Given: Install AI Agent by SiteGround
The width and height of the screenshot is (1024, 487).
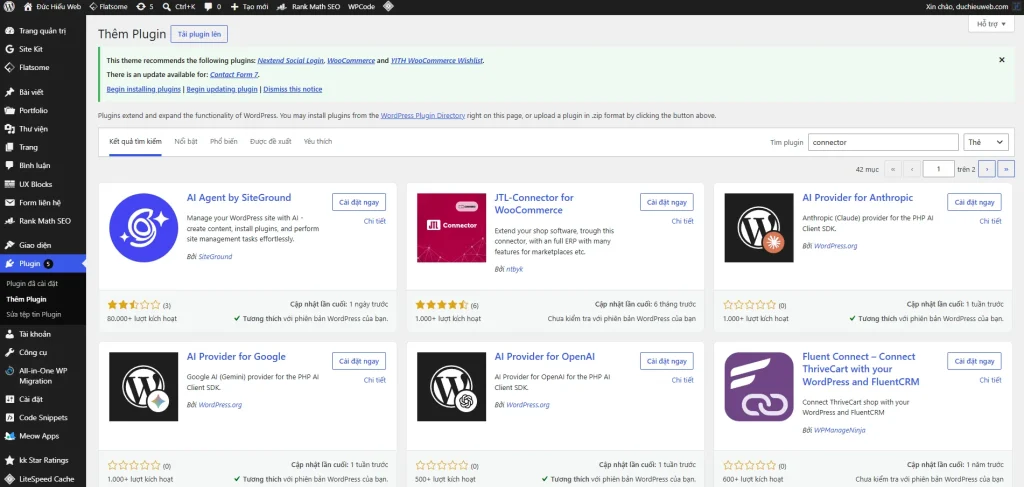Looking at the screenshot, I should (359, 202).
